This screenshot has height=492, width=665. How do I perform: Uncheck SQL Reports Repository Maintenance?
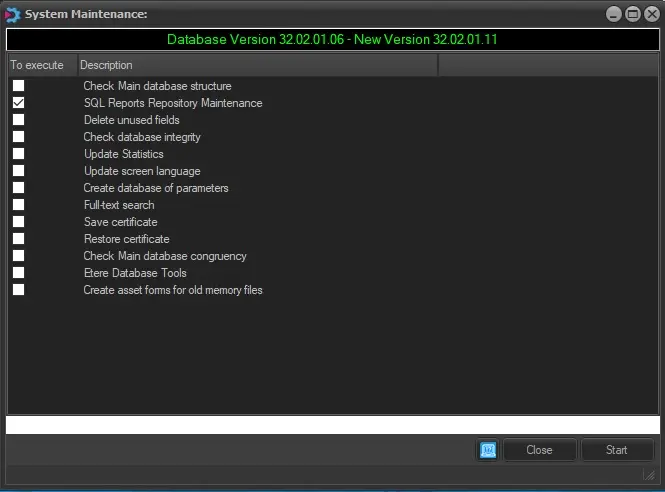(19, 103)
